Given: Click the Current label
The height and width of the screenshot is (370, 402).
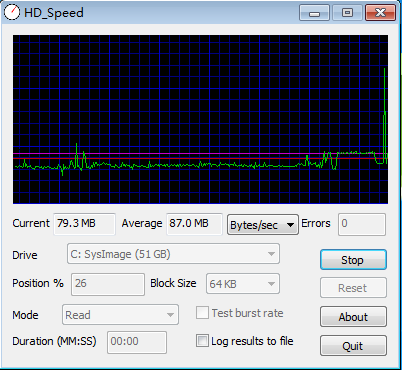Looking at the screenshot, I should [x=31, y=223].
